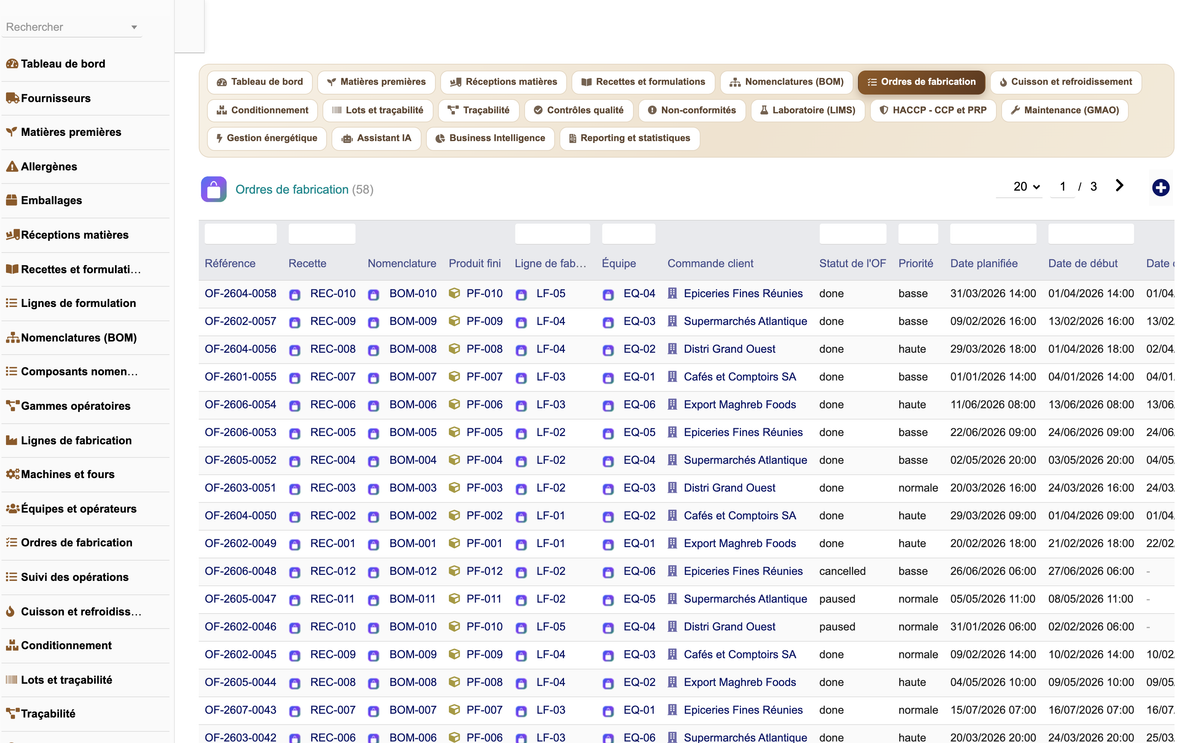Filter by Date planifiée field
This screenshot has height=743, width=1200.
993,234
